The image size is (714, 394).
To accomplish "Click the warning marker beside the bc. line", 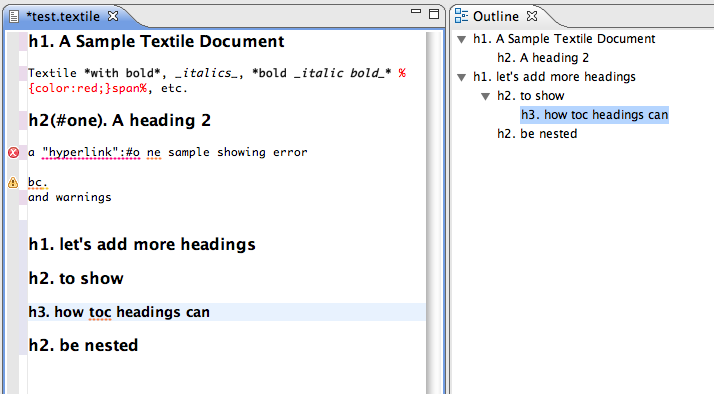I will point(13,183).
